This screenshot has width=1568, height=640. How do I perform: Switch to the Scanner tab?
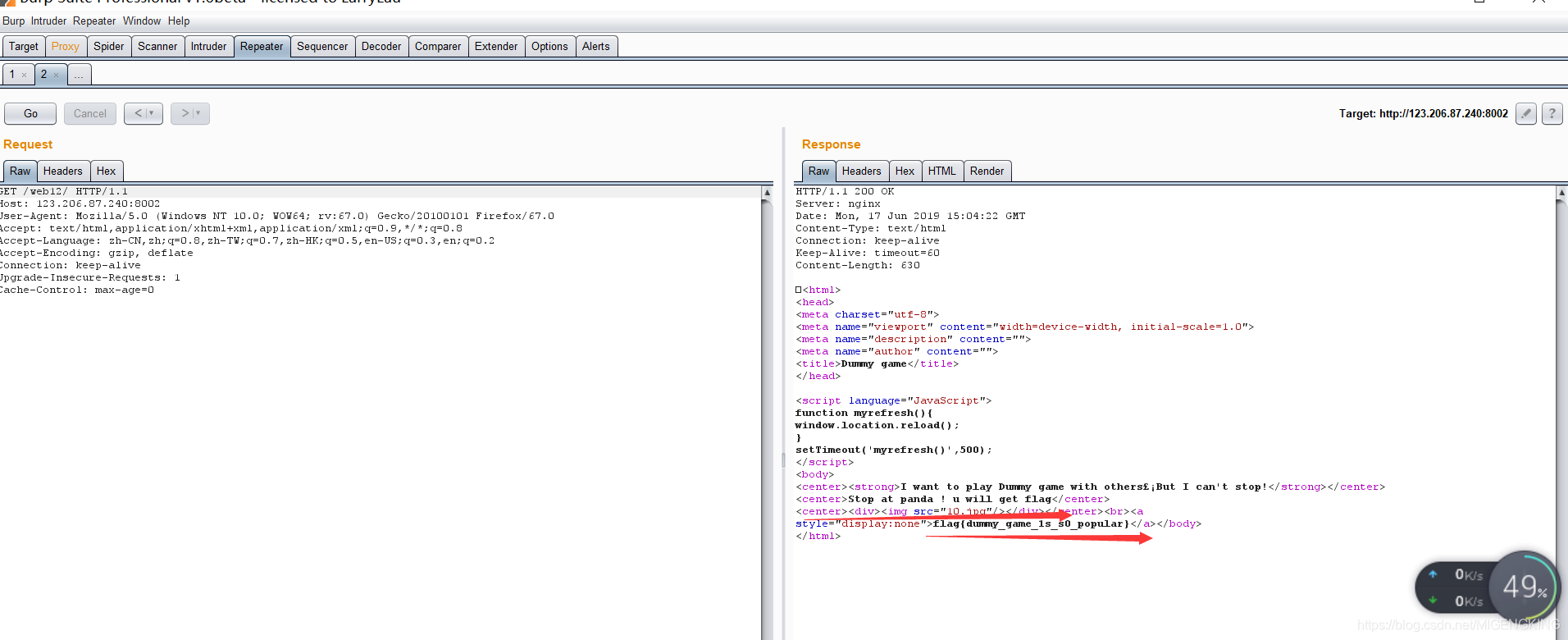157,47
